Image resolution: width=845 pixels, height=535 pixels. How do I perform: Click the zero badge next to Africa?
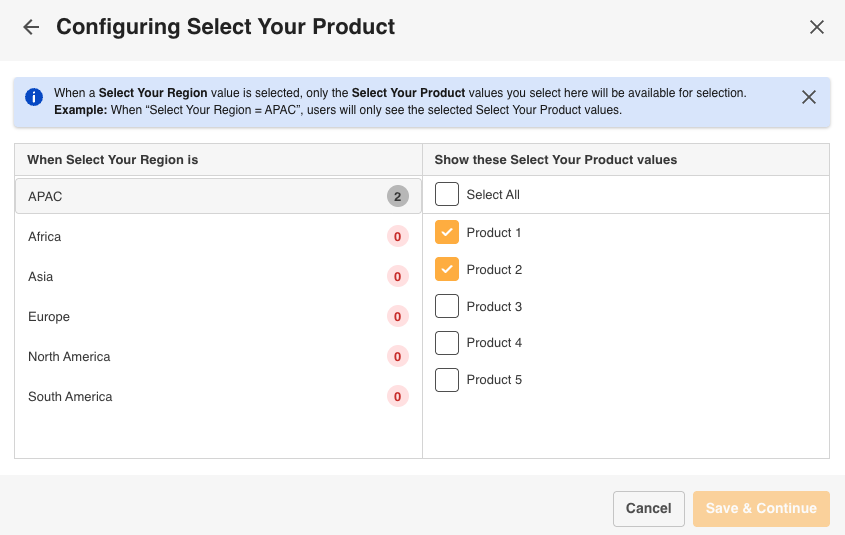coord(398,237)
